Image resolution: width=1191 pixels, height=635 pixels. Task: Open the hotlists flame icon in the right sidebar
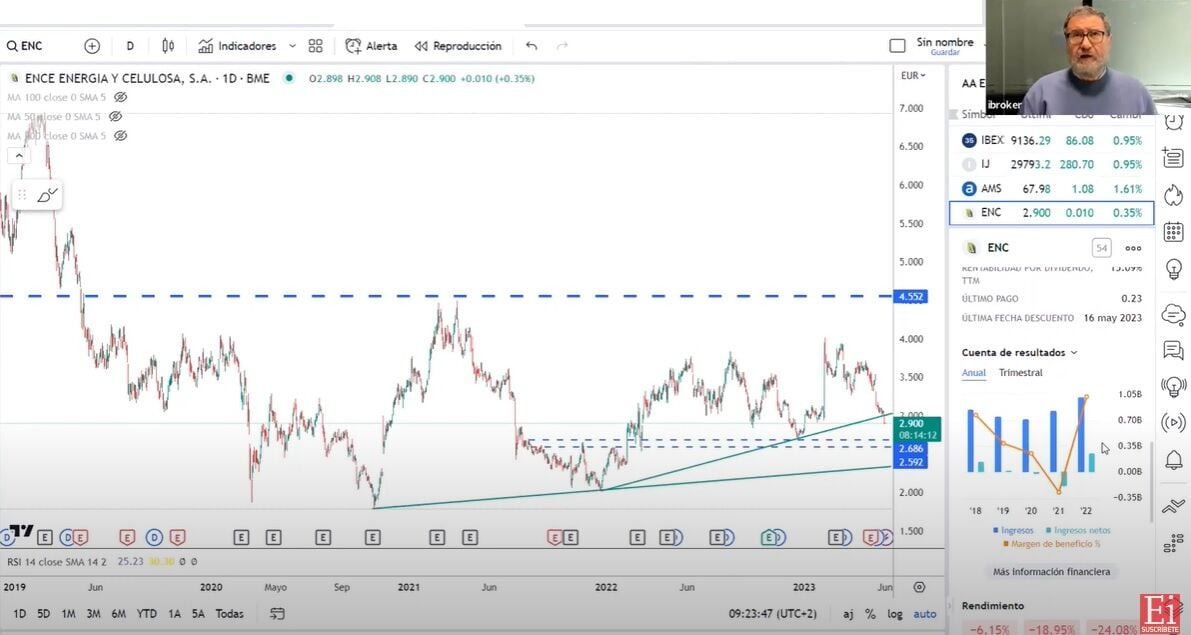click(x=1173, y=194)
